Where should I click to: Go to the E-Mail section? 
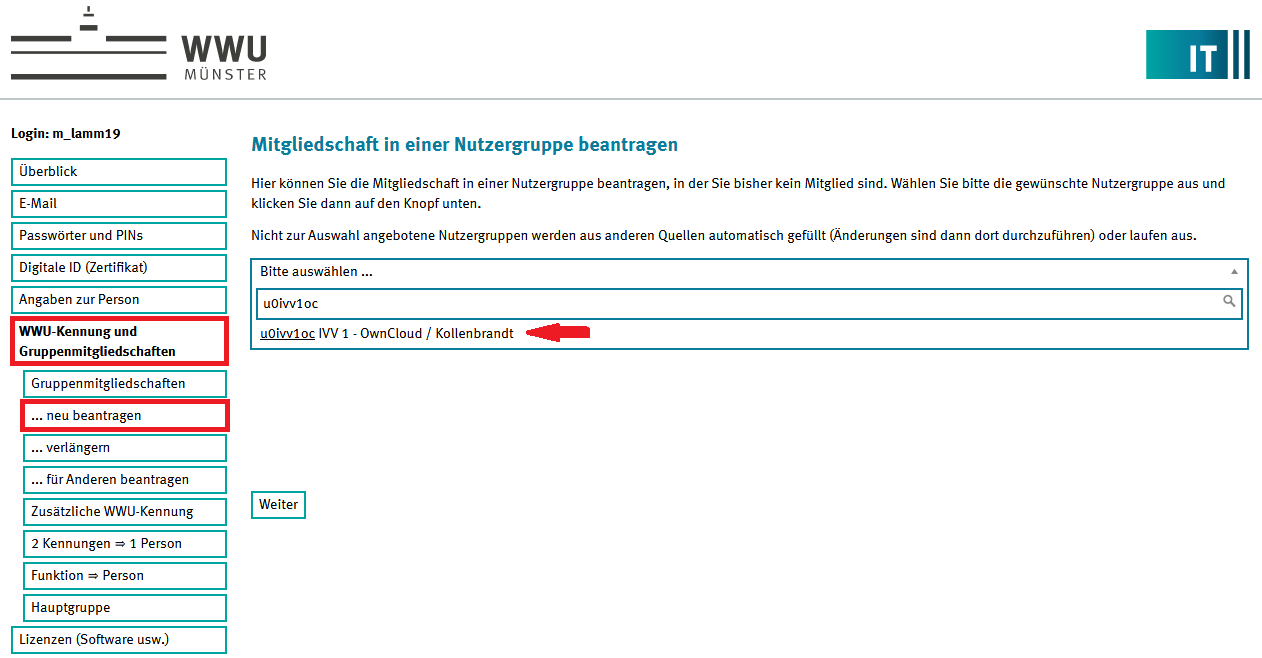click(x=119, y=204)
